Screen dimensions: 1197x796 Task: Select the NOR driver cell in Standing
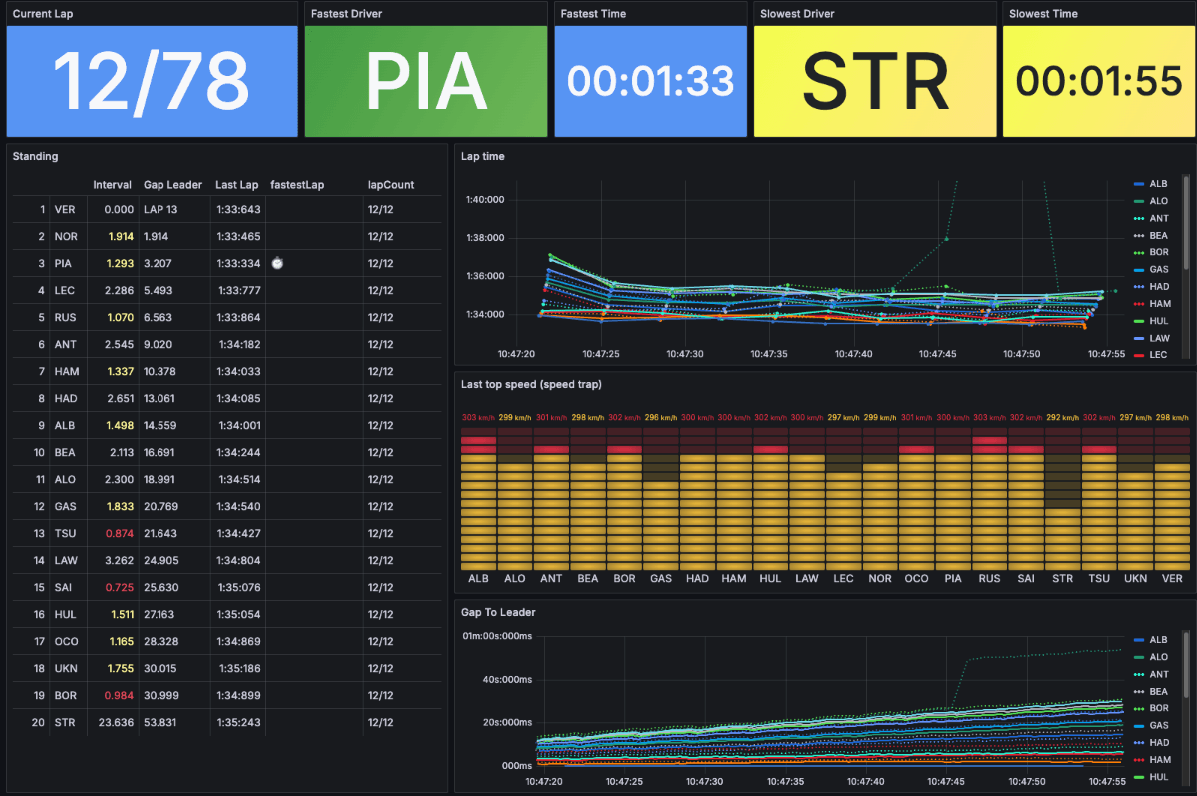pyautogui.click(x=66, y=237)
